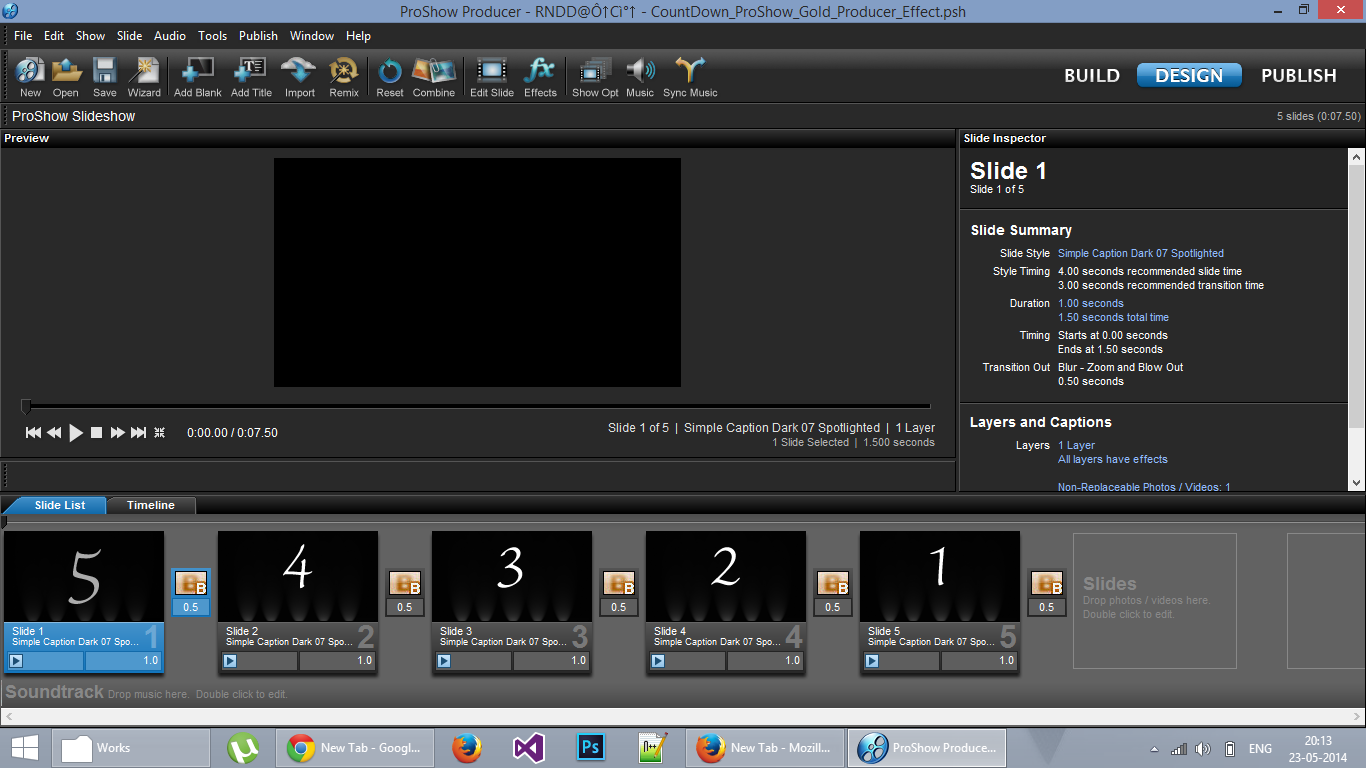1366x768 pixels.
Task: Click the rewind button in preview controls
Action: tap(54, 433)
